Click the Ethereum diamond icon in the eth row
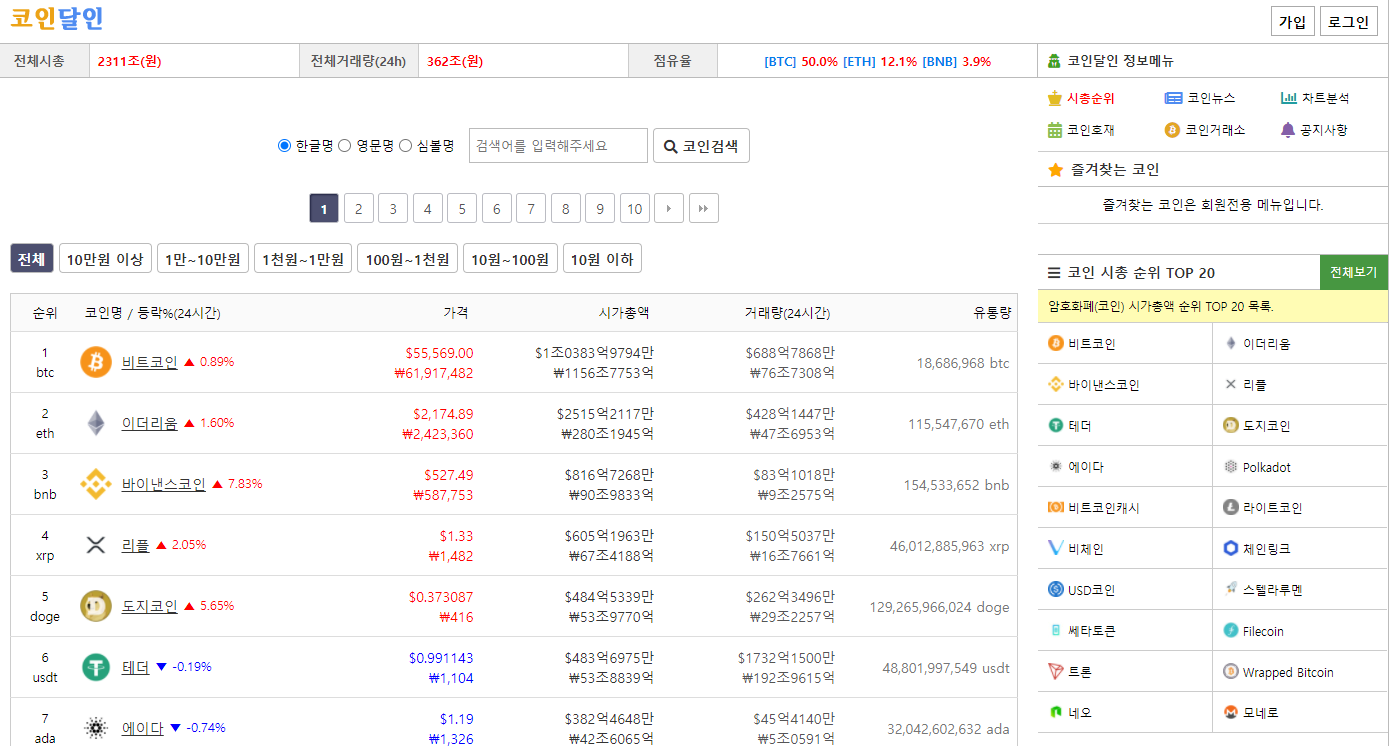This screenshot has height=746, width=1394. pos(96,423)
